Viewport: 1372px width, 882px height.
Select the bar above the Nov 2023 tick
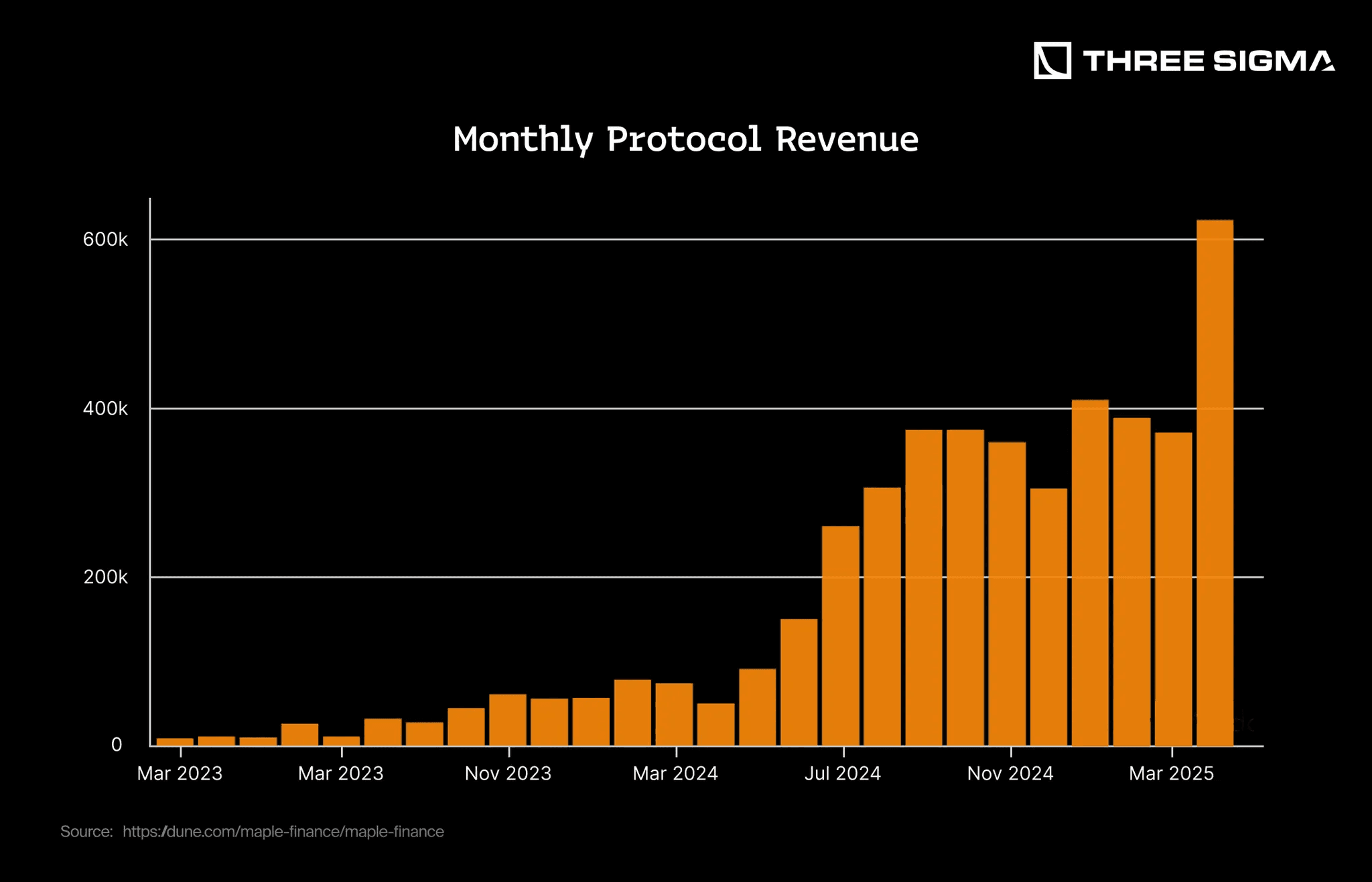pos(508,720)
